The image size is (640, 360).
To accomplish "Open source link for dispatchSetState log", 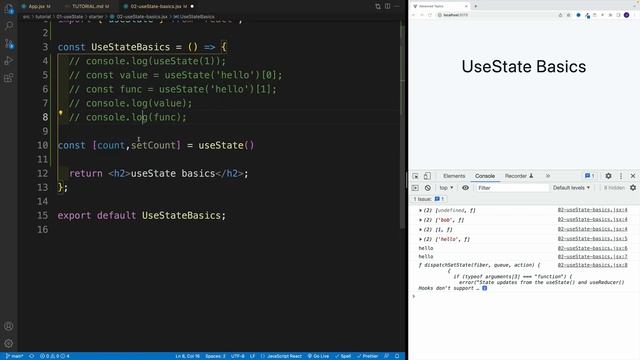I will 592,265.
